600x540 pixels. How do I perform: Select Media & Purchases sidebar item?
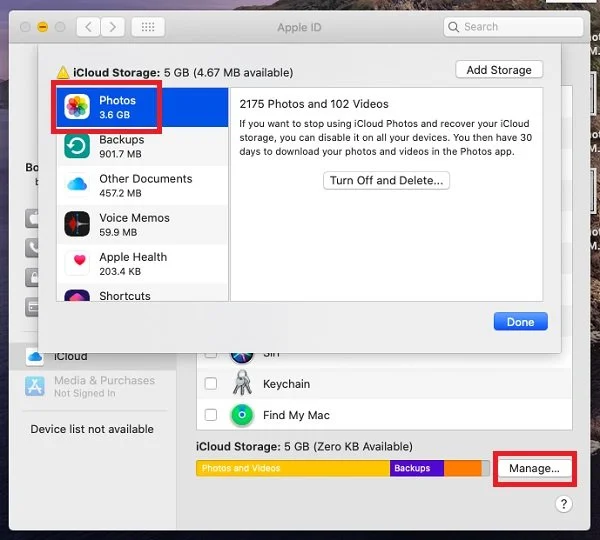point(94,387)
